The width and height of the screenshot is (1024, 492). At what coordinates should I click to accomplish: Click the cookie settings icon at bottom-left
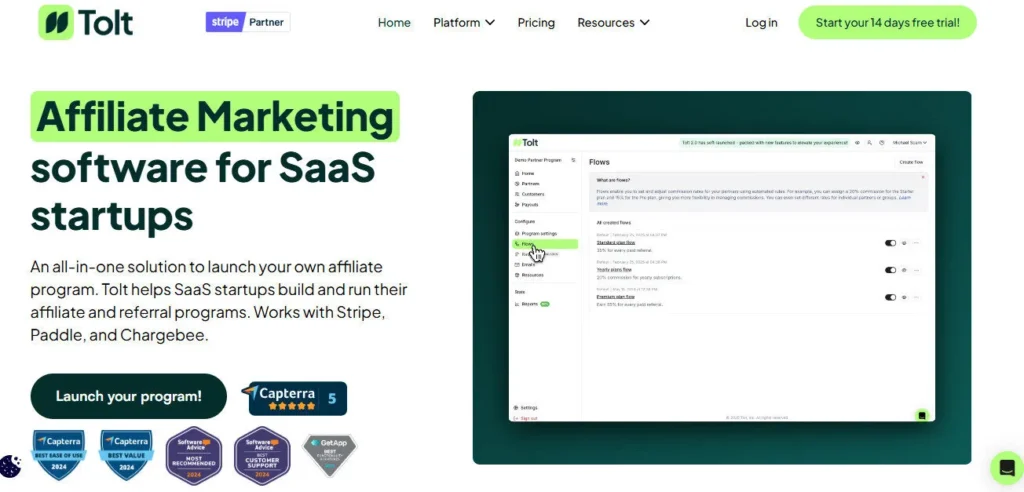tap(11, 467)
